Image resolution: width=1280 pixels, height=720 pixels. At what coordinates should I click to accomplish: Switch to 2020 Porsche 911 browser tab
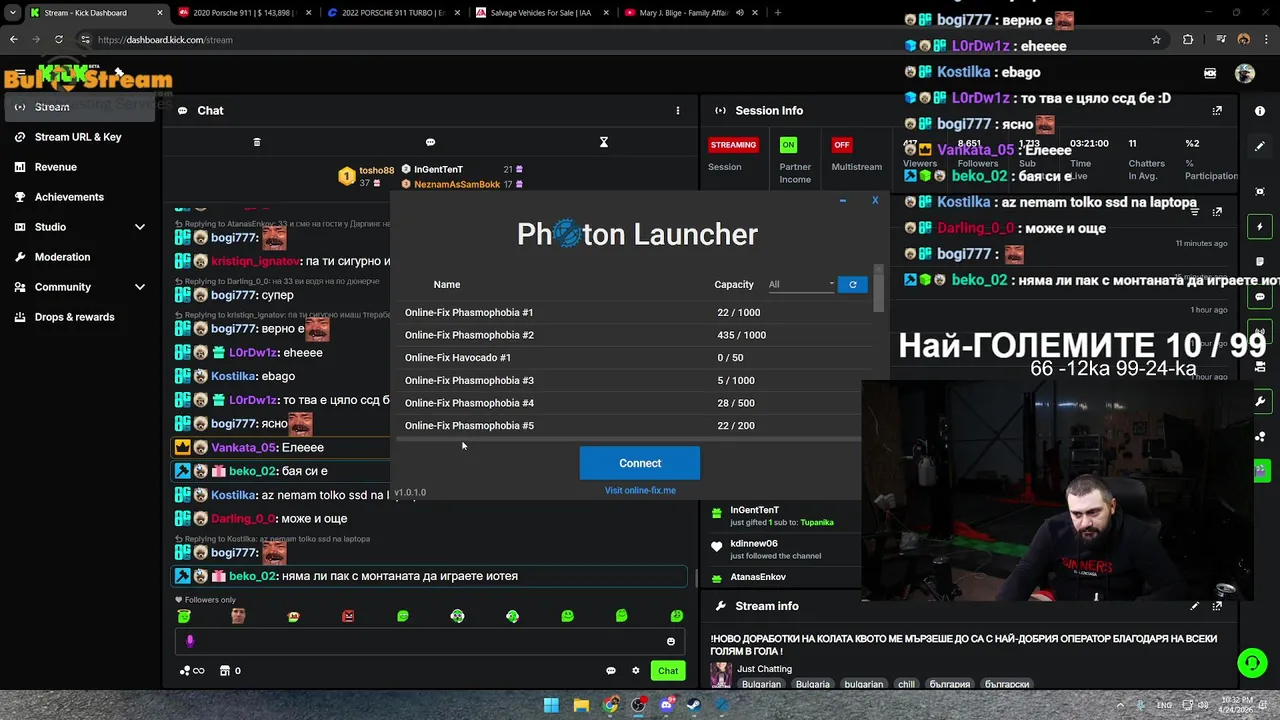tap(243, 13)
